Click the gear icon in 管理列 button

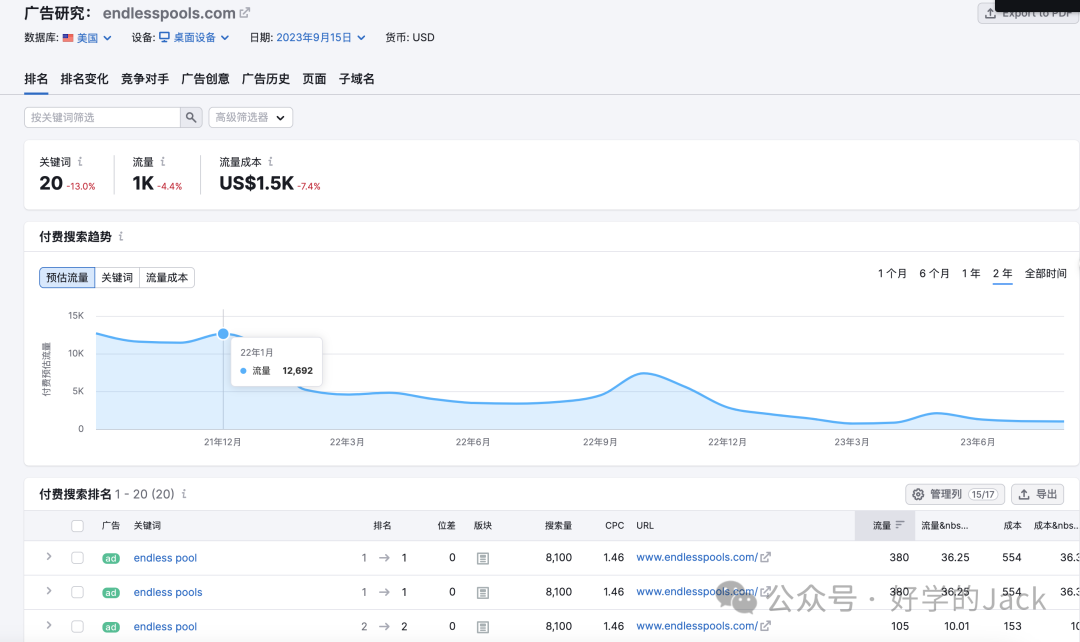point(918,494)
